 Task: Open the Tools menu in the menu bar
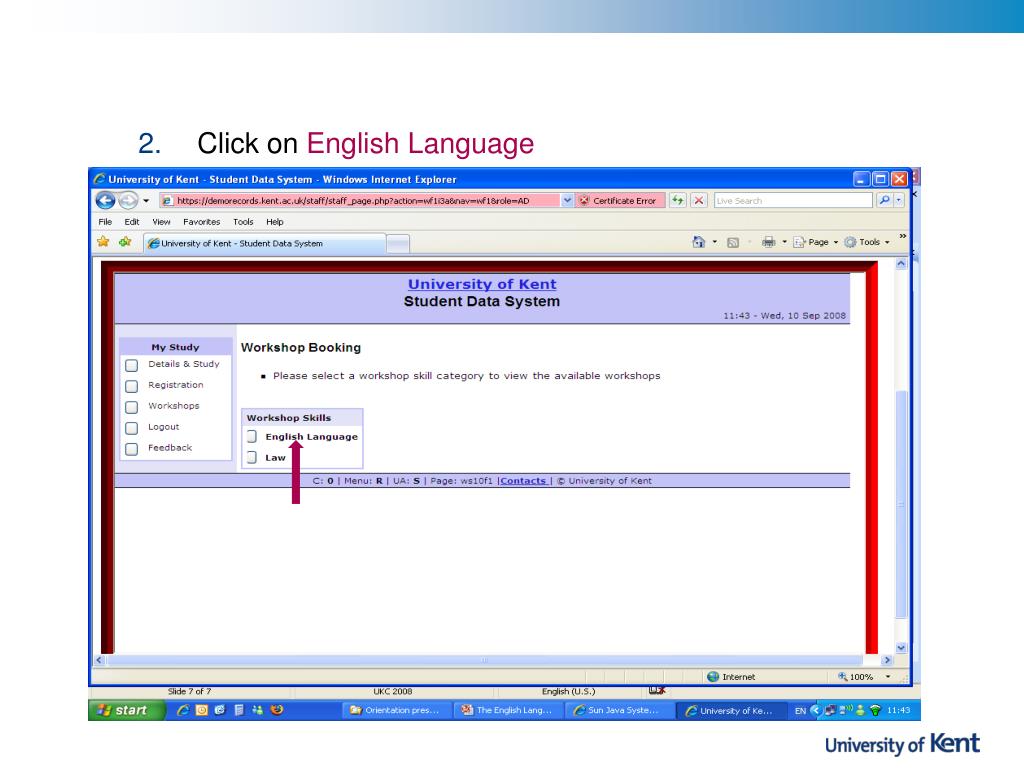tap(243, 222)
